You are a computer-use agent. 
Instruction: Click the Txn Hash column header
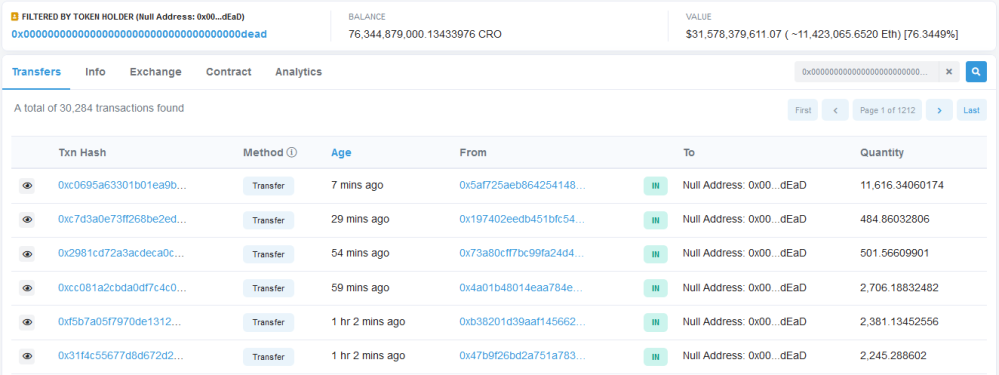[x=82, y=153]
